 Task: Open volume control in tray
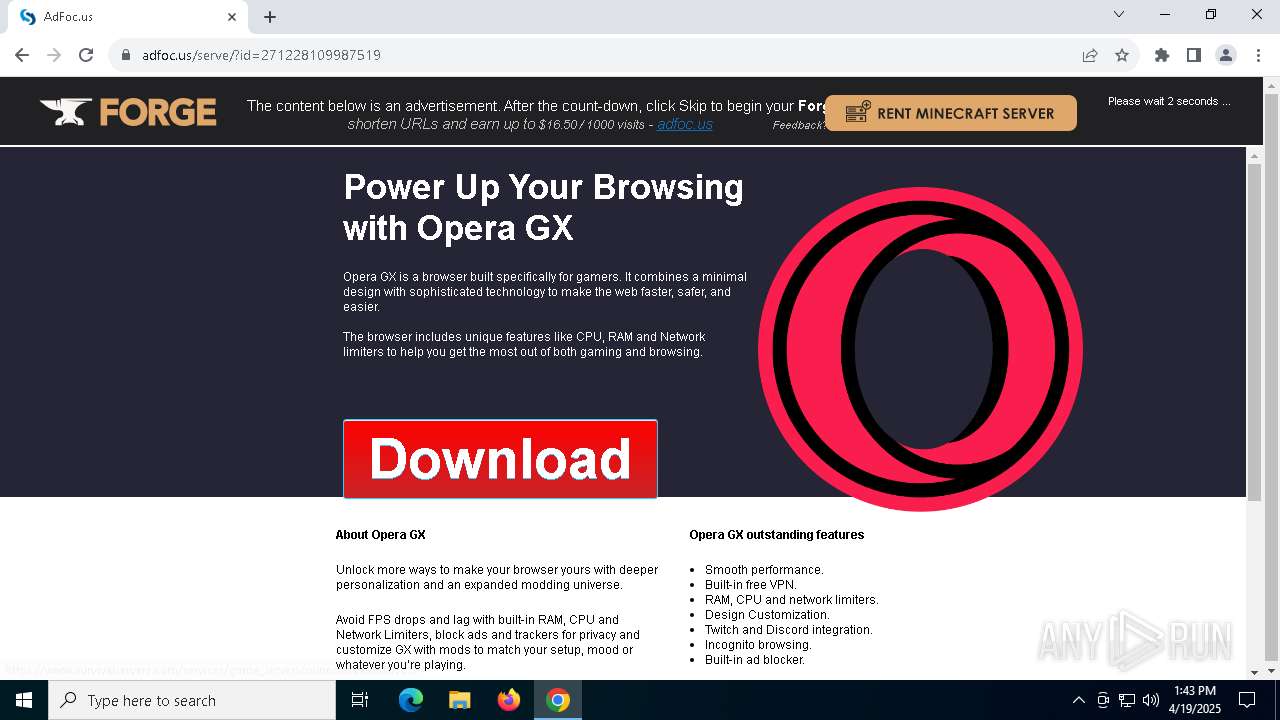1151,700
